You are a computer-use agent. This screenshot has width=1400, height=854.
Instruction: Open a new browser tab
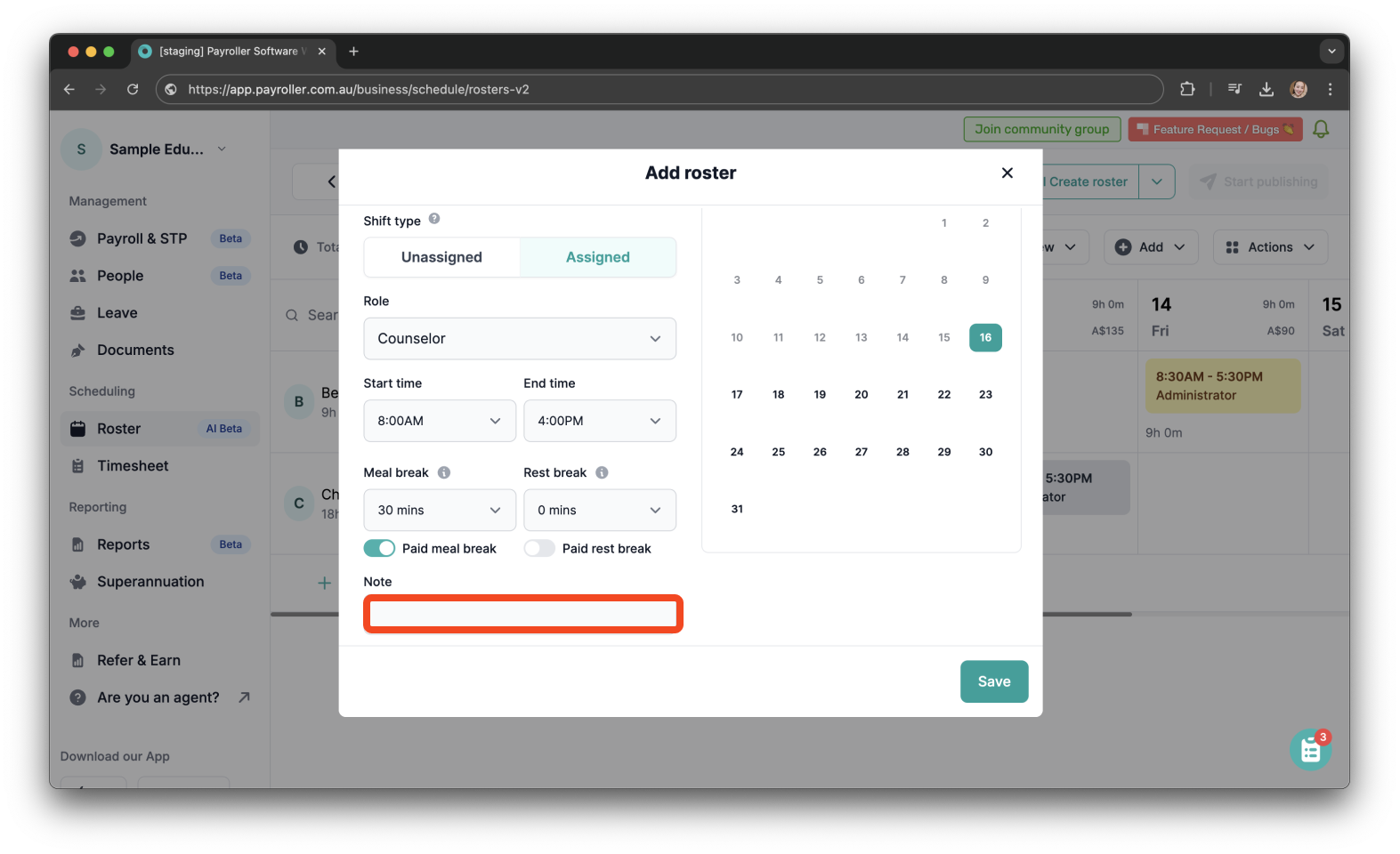click(x=353, y=52)
